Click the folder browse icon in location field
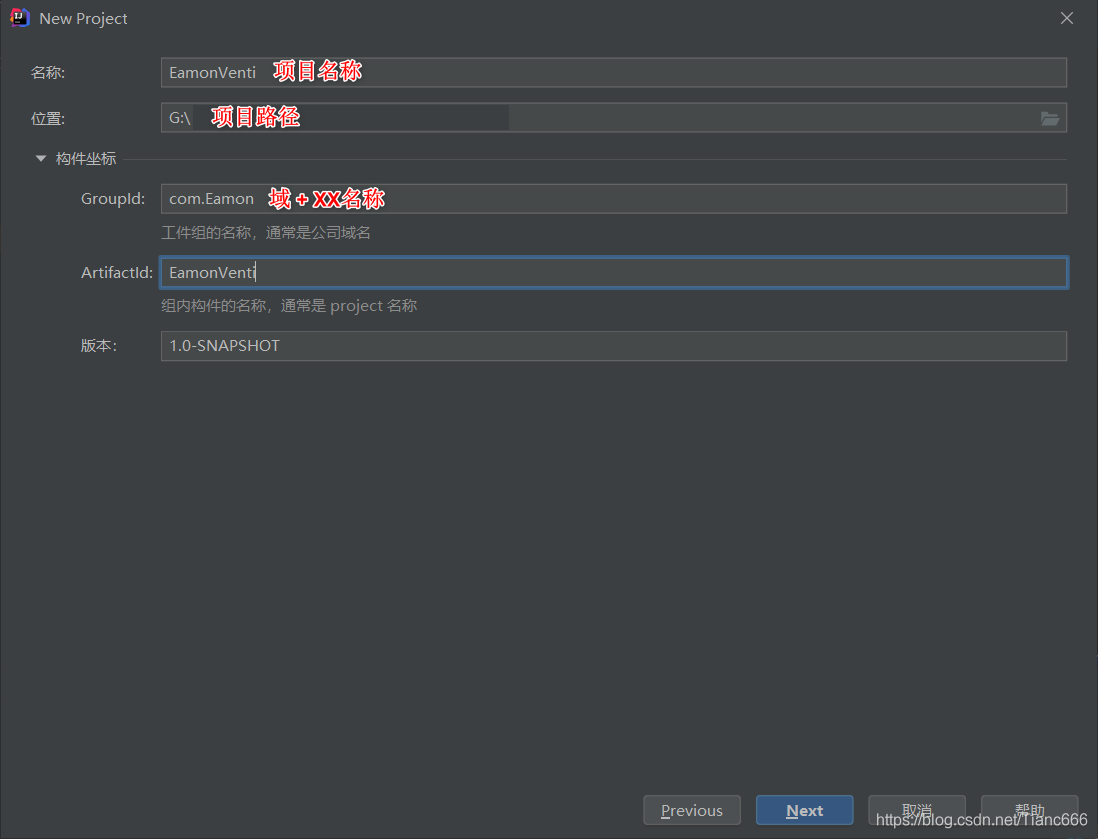The image size is (1098, 839). (x=1049, y=118)
